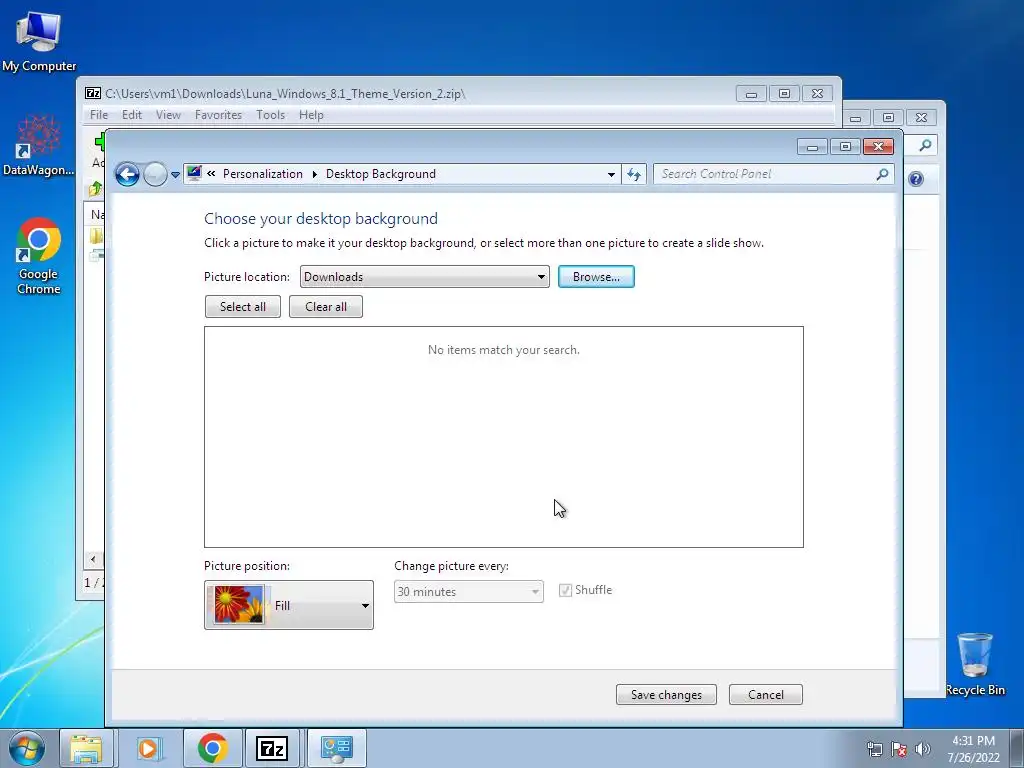Open the File menu in 7-Zip window
The image size is (1024, 768).
(x=99, y=114)
